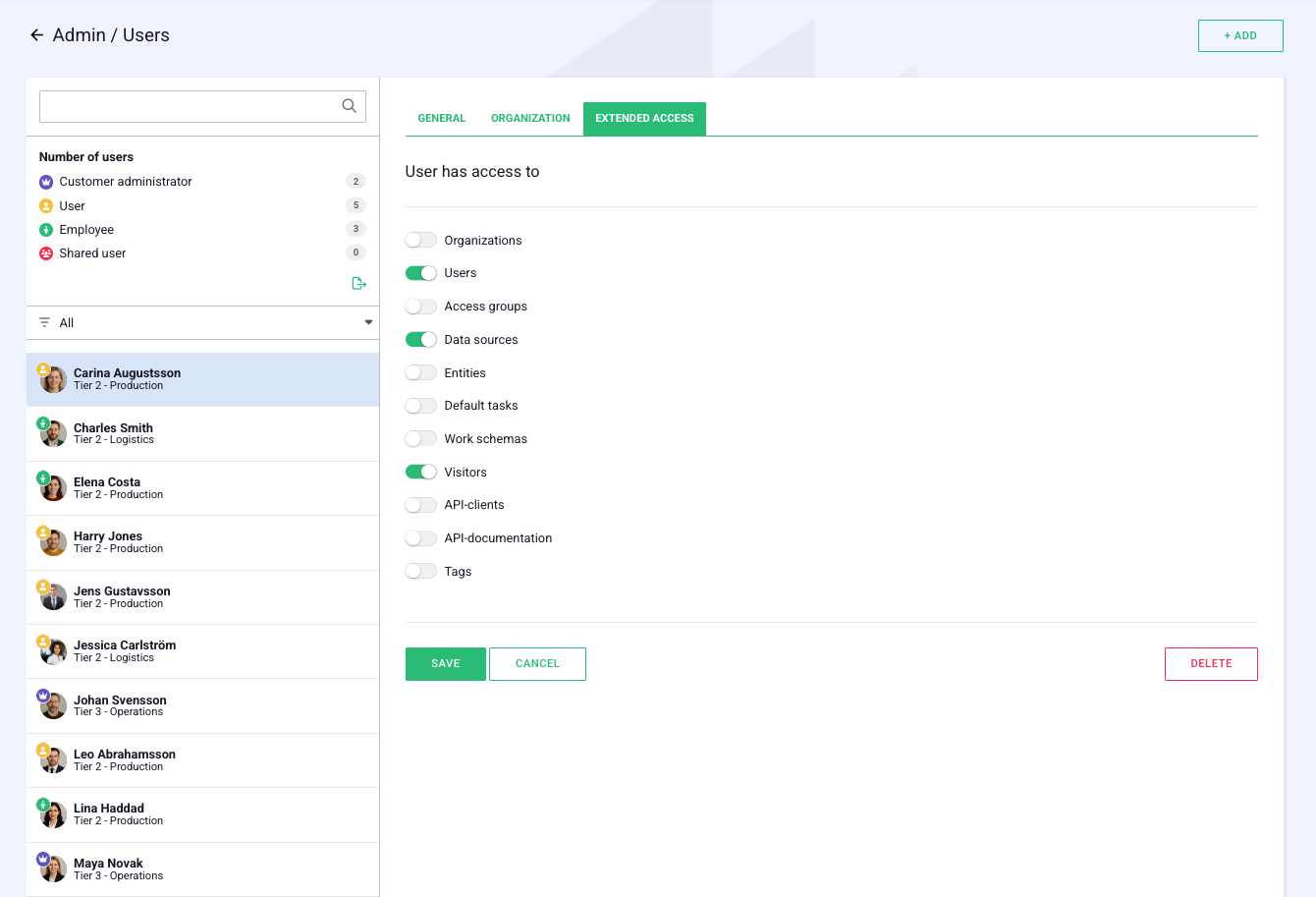1316x897 pixels.
Task: Open the All filter dropdown
Action: pos(203,323)
